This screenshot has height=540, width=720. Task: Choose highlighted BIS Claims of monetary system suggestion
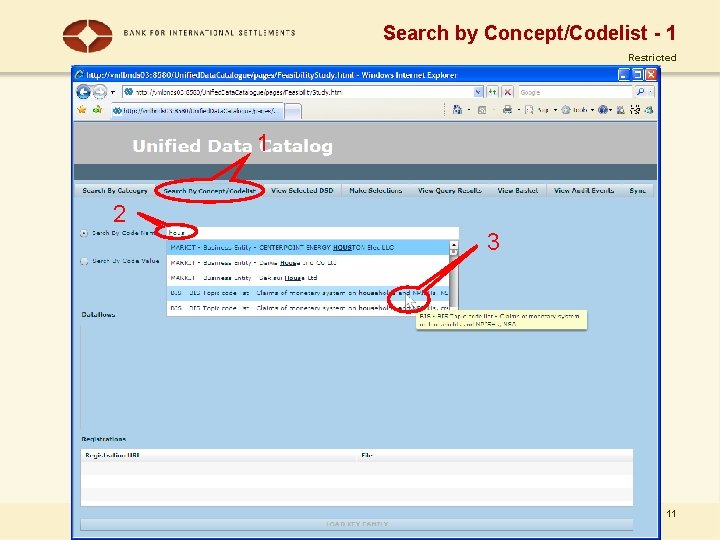[x=308, y=292]
